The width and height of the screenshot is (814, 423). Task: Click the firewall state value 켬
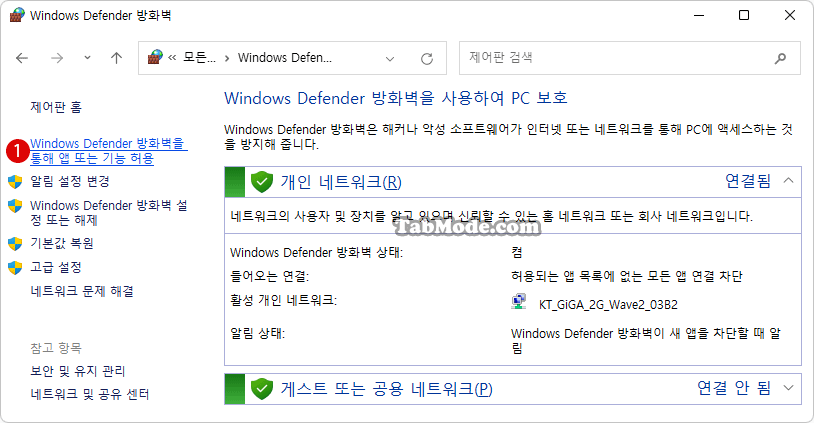tap(517, 253)
